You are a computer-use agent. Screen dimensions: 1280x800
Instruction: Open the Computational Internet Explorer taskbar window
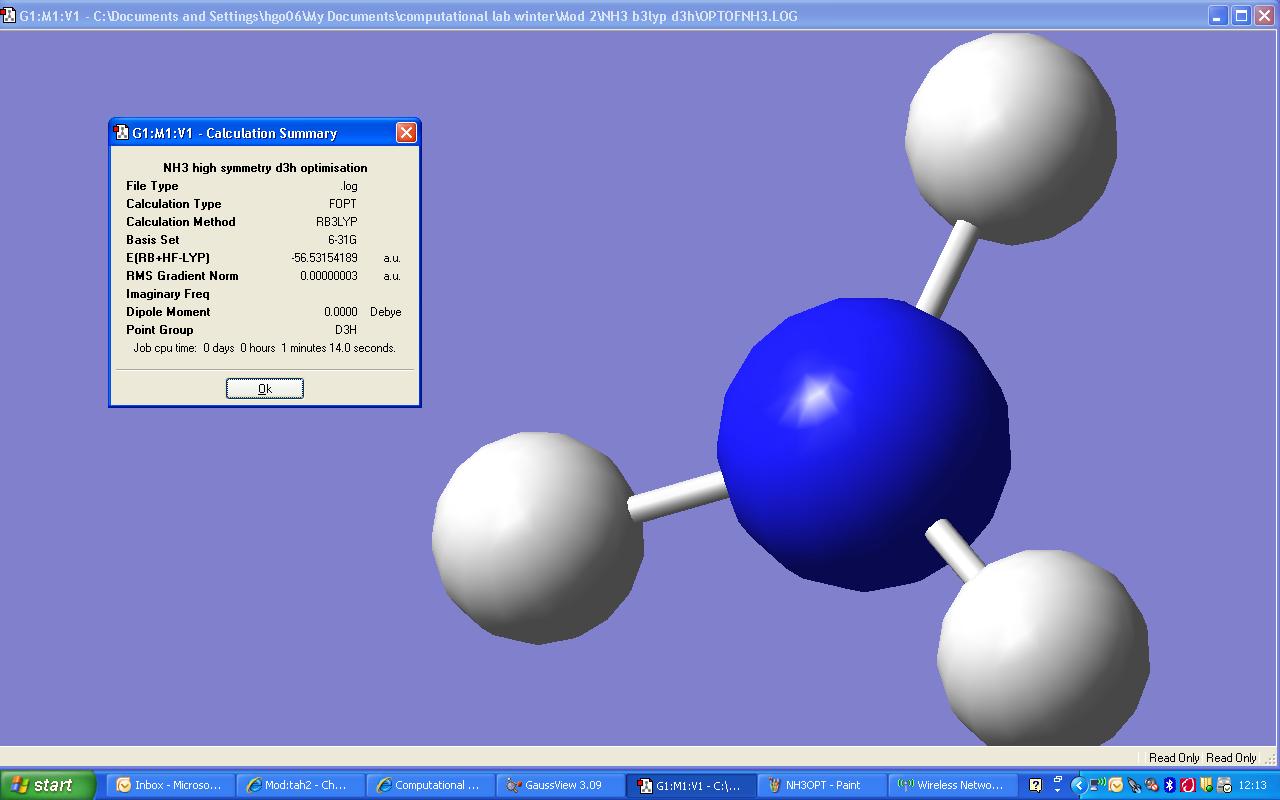[428, 785]
